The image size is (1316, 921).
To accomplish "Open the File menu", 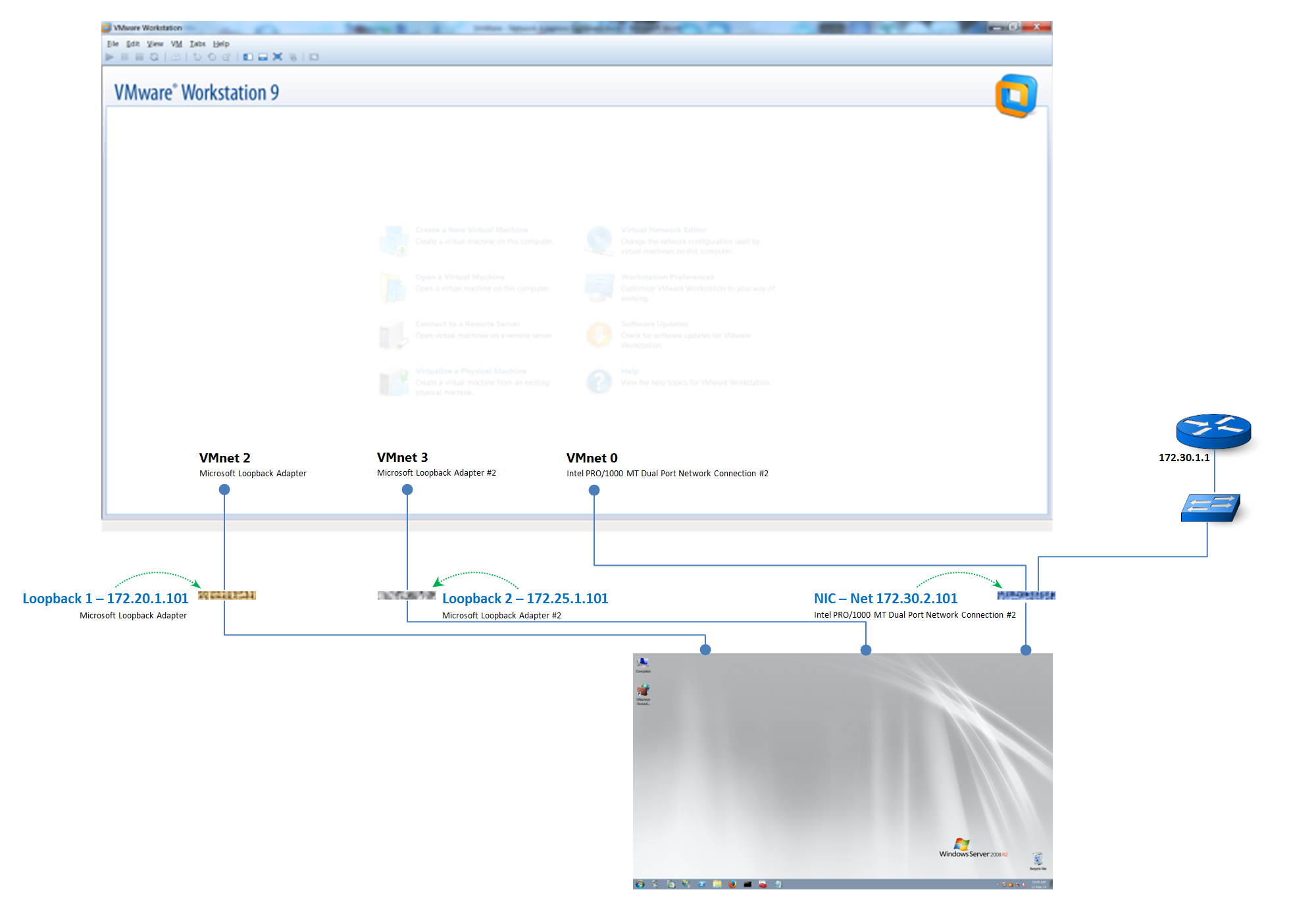I will [x=113, y=43].
